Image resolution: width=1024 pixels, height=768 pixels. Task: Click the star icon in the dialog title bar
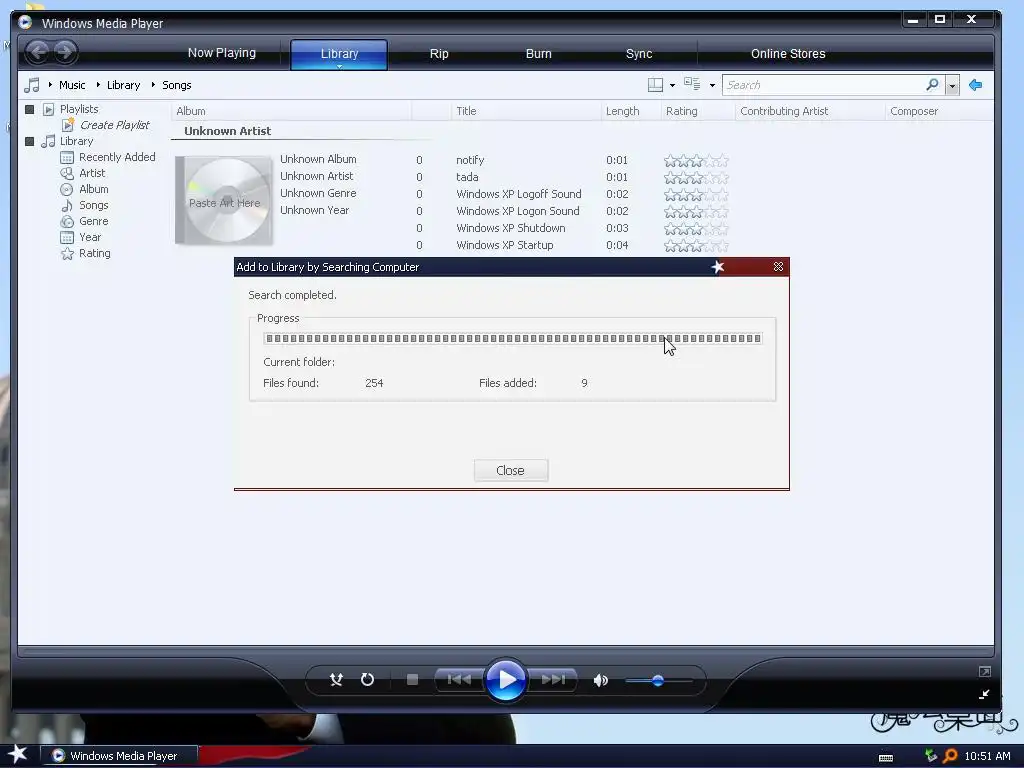click(x=718, y=266)
